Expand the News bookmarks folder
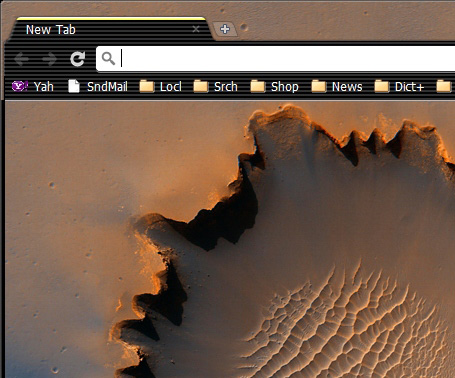The width and height of the screenshot is (455, 378). click(x=337, y=87)
